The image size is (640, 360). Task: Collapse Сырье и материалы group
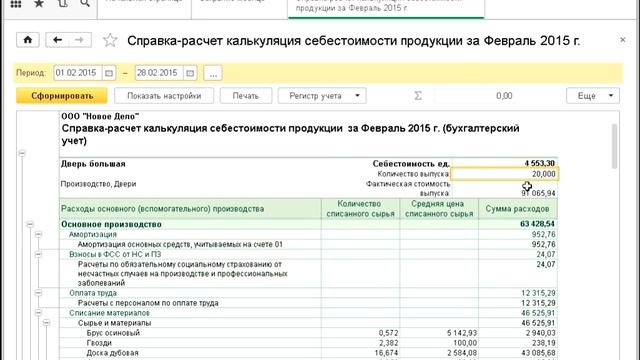coord(47,323)
